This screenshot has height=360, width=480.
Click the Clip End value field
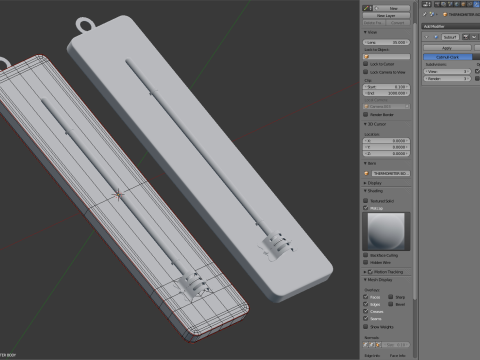click(386, 93)
